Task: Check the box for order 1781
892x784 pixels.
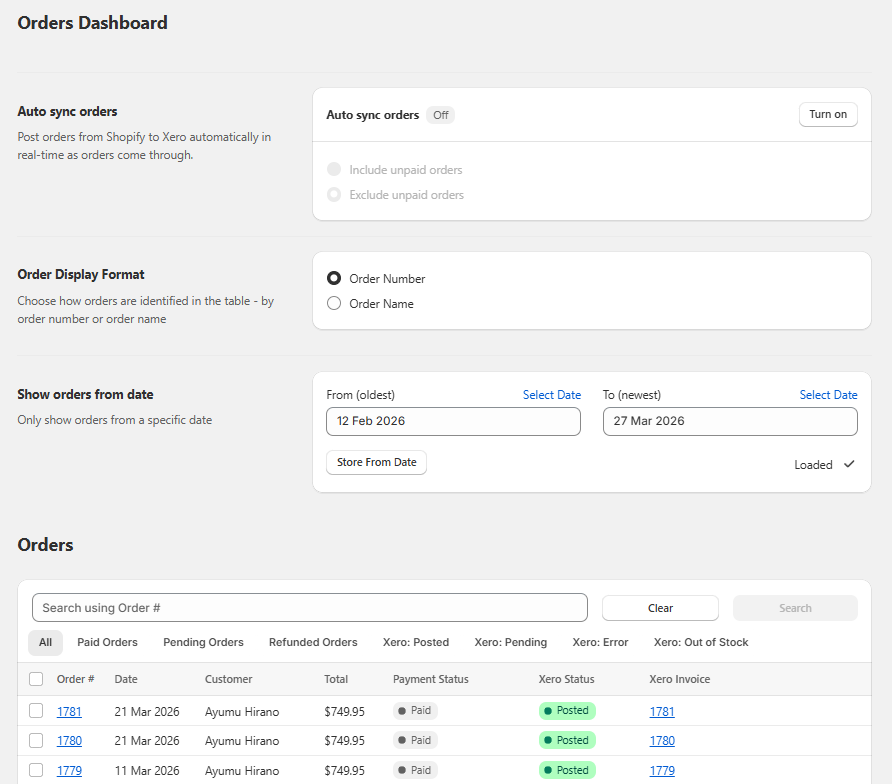Action: tap(36, 711)
